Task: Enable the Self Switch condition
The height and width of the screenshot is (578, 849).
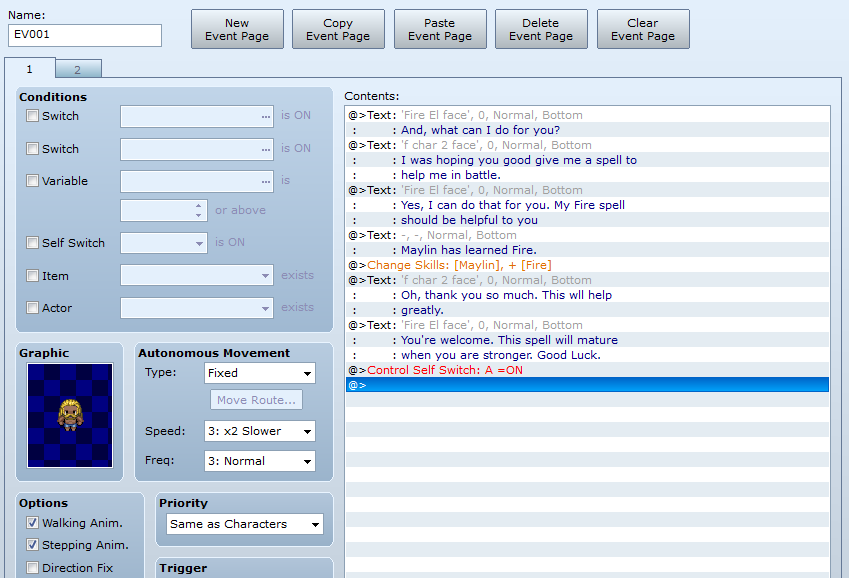Action: pyautogui.click(x=33, y=243)
